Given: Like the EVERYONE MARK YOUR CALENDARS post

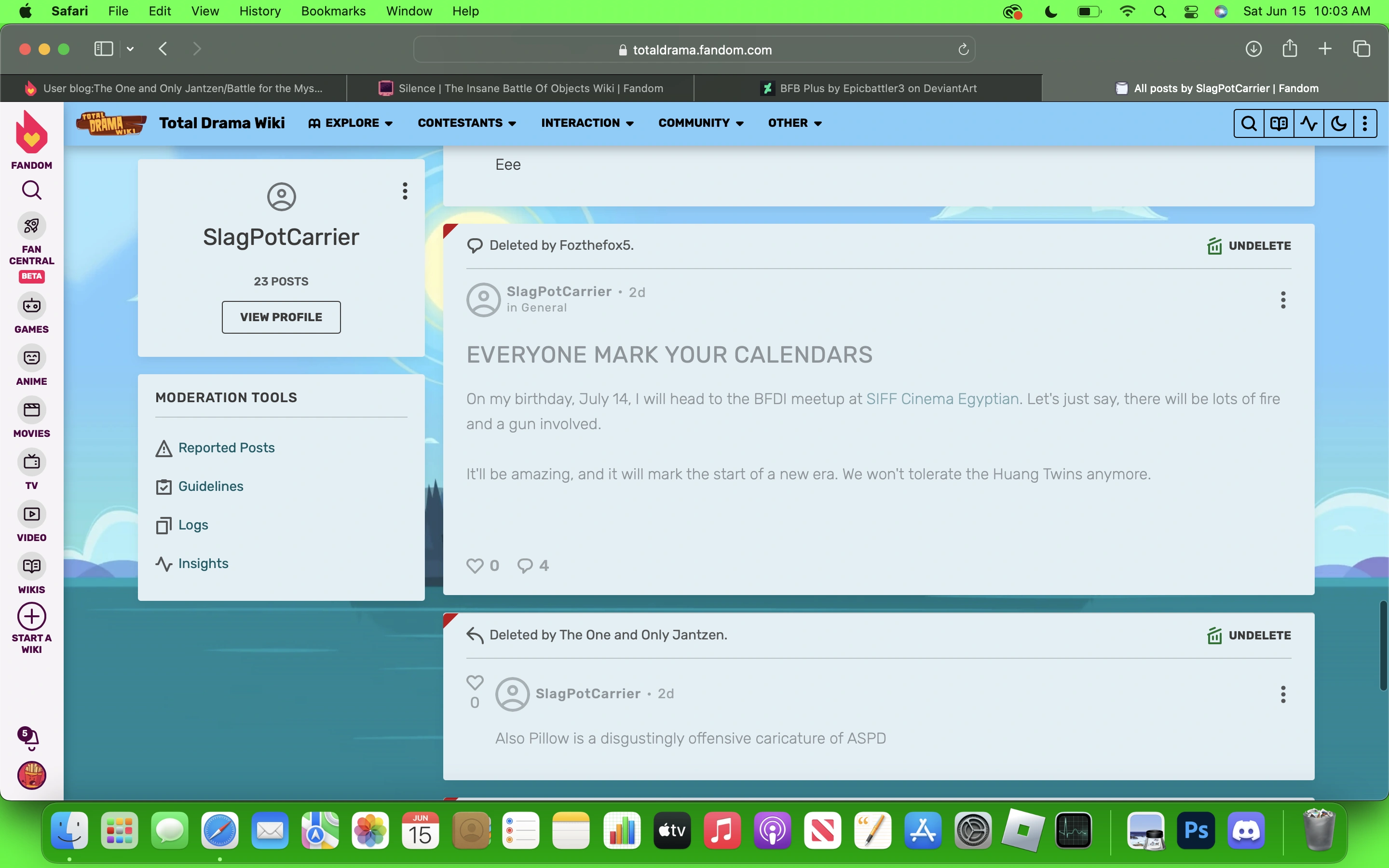Looking at the screenshot, I should tap(475, 566).
